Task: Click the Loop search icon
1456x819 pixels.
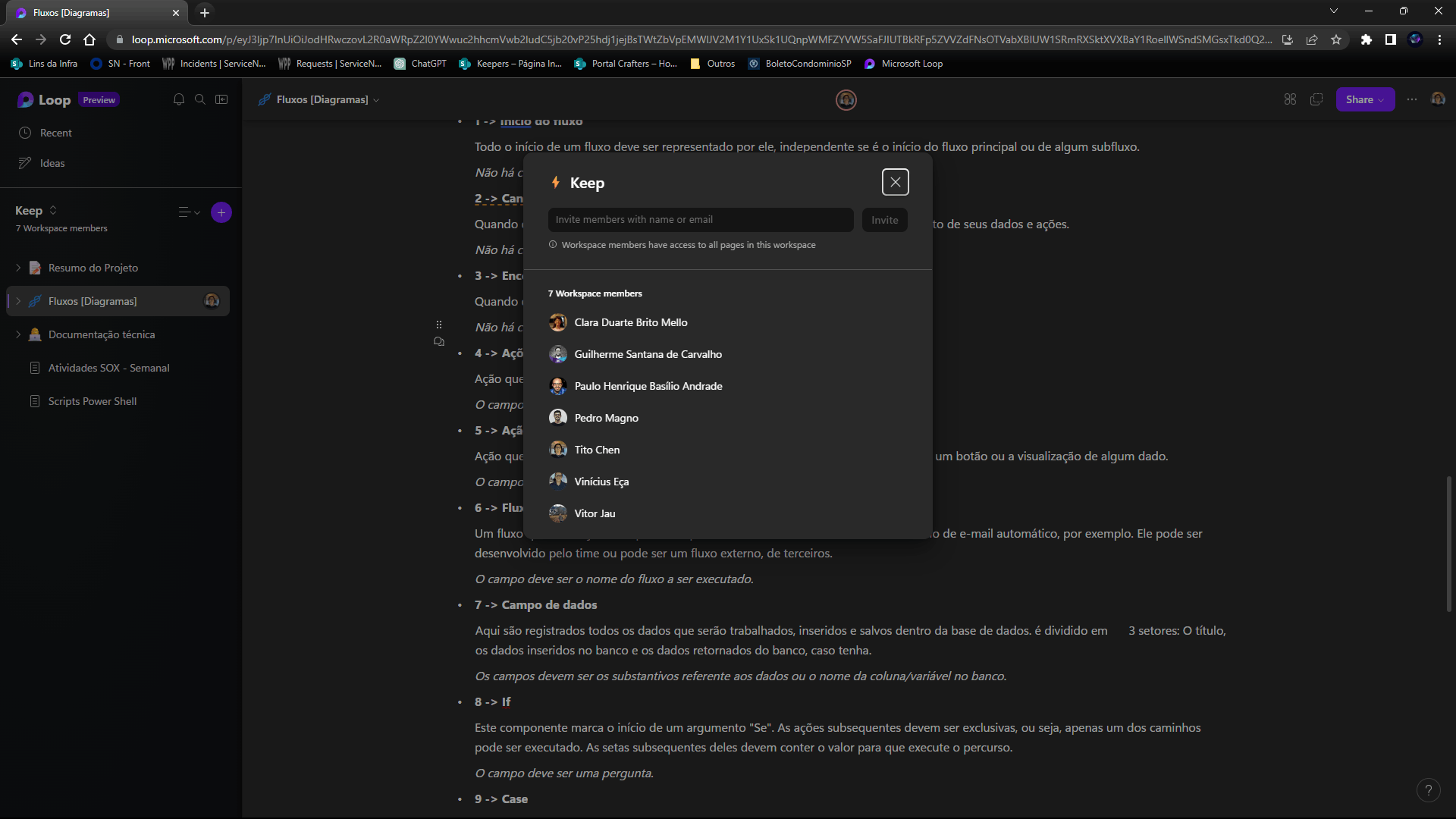Action: pos(200,99)
